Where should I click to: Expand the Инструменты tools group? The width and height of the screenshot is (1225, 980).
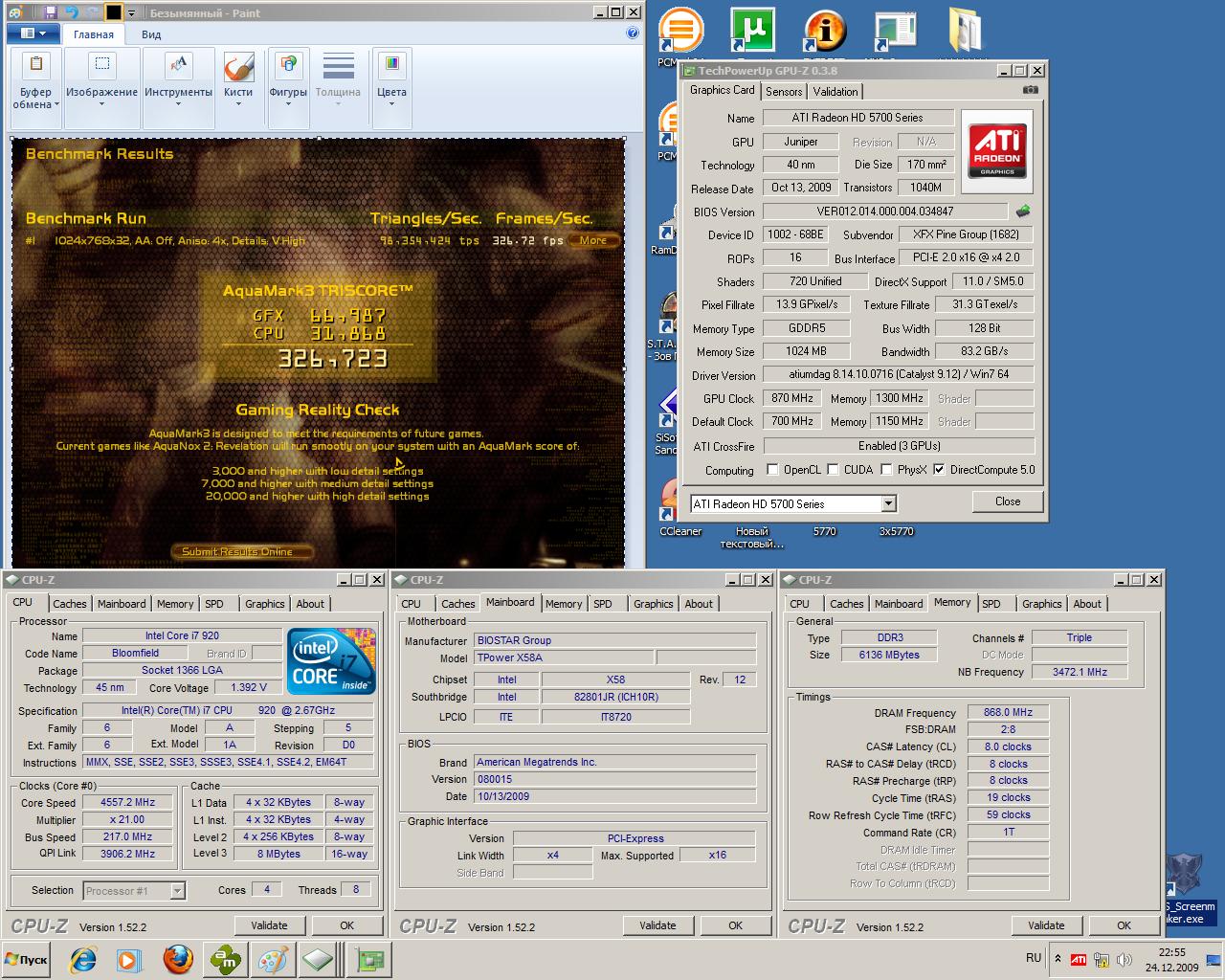click(x=178, y=88)
